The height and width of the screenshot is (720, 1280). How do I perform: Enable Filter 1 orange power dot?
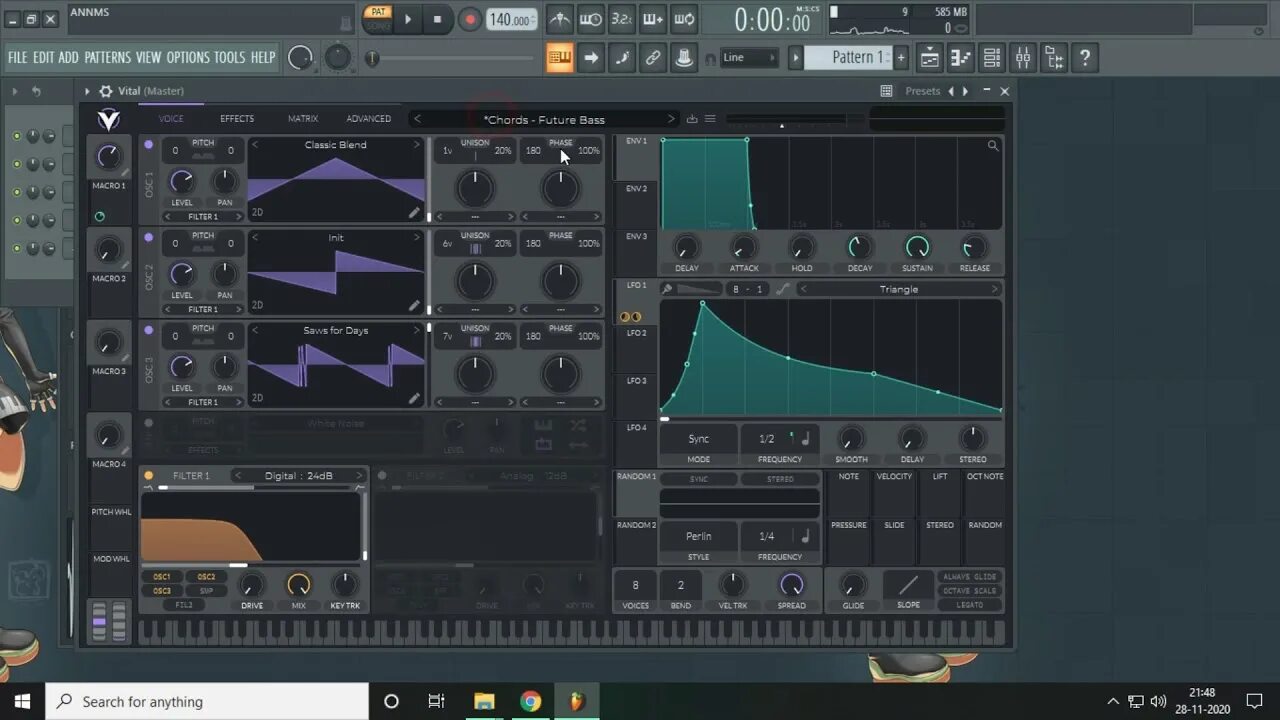(x=149, y=476)
